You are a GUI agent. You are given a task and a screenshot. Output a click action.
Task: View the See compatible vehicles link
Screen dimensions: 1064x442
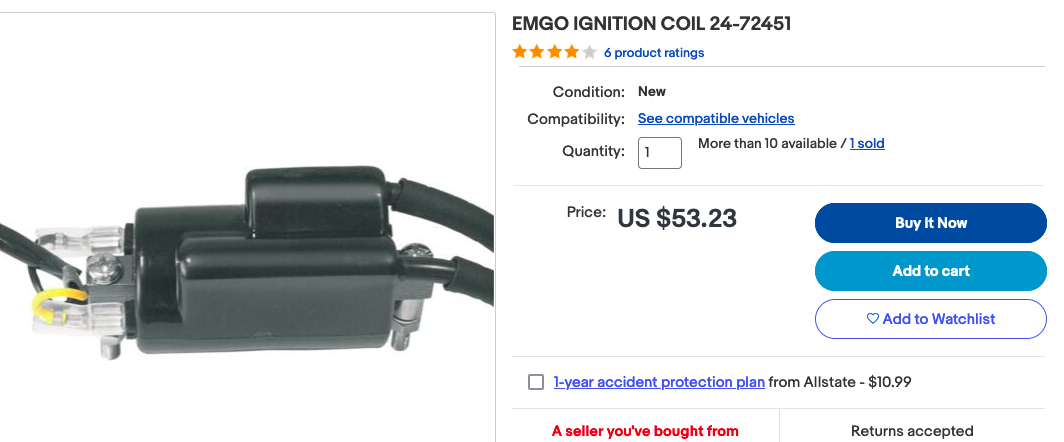[x=716, y=118]
